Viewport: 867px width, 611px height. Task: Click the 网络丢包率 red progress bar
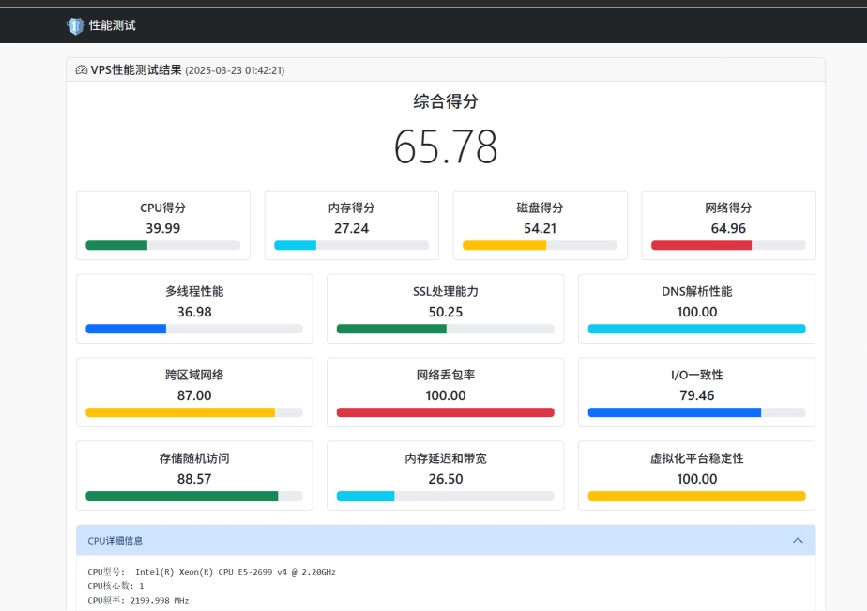446,412
